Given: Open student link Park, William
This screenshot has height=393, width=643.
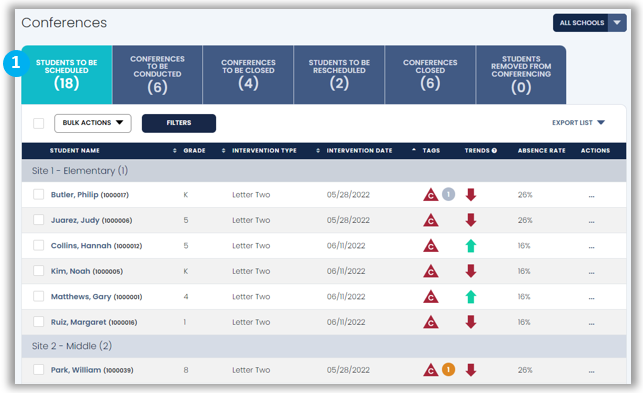Looking at the screenshot, I should [x=92, y=370].
